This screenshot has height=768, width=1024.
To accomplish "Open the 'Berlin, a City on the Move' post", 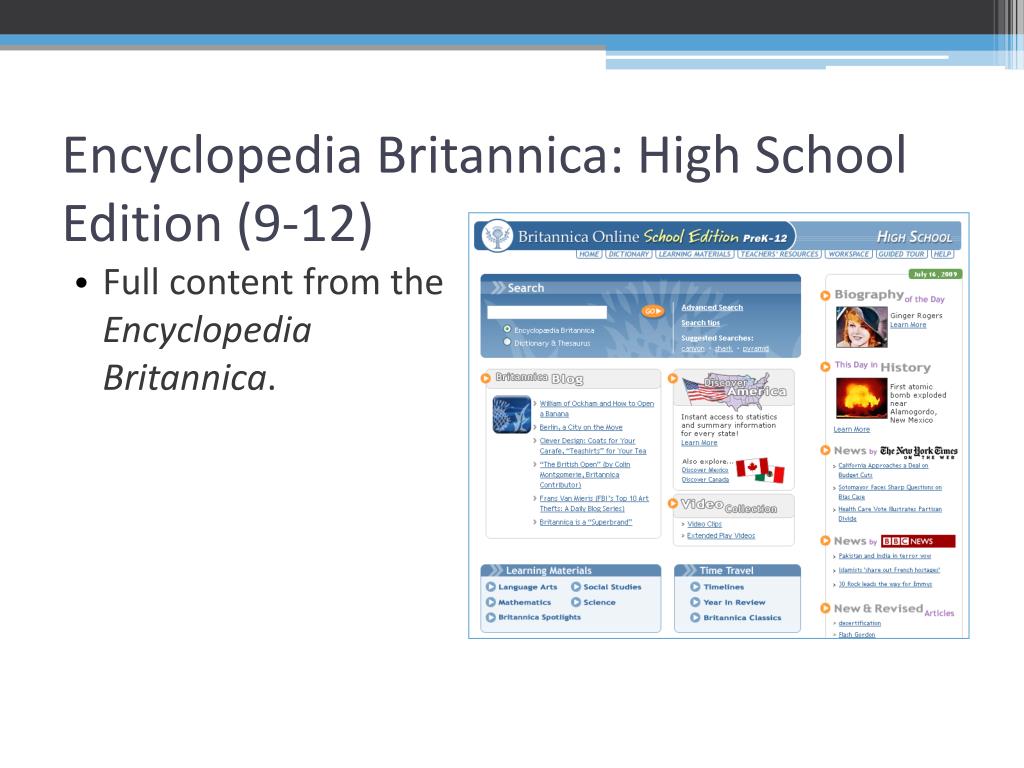I will [581, 427].
